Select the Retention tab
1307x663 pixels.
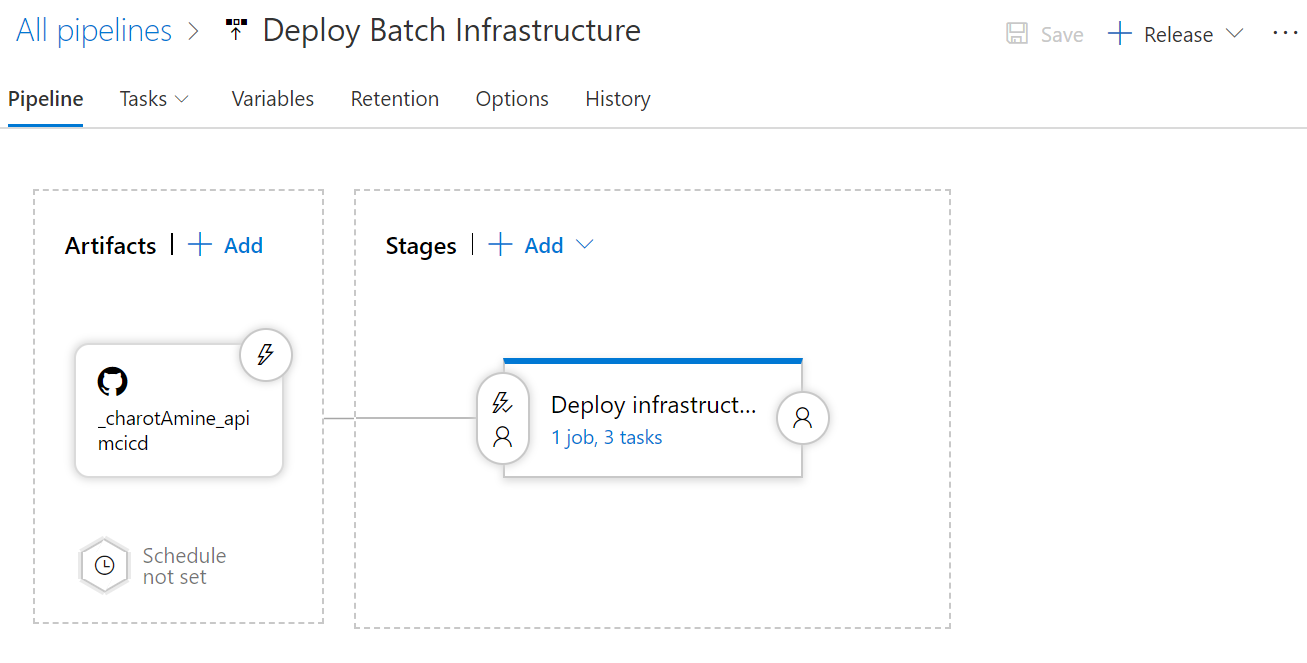394,99
